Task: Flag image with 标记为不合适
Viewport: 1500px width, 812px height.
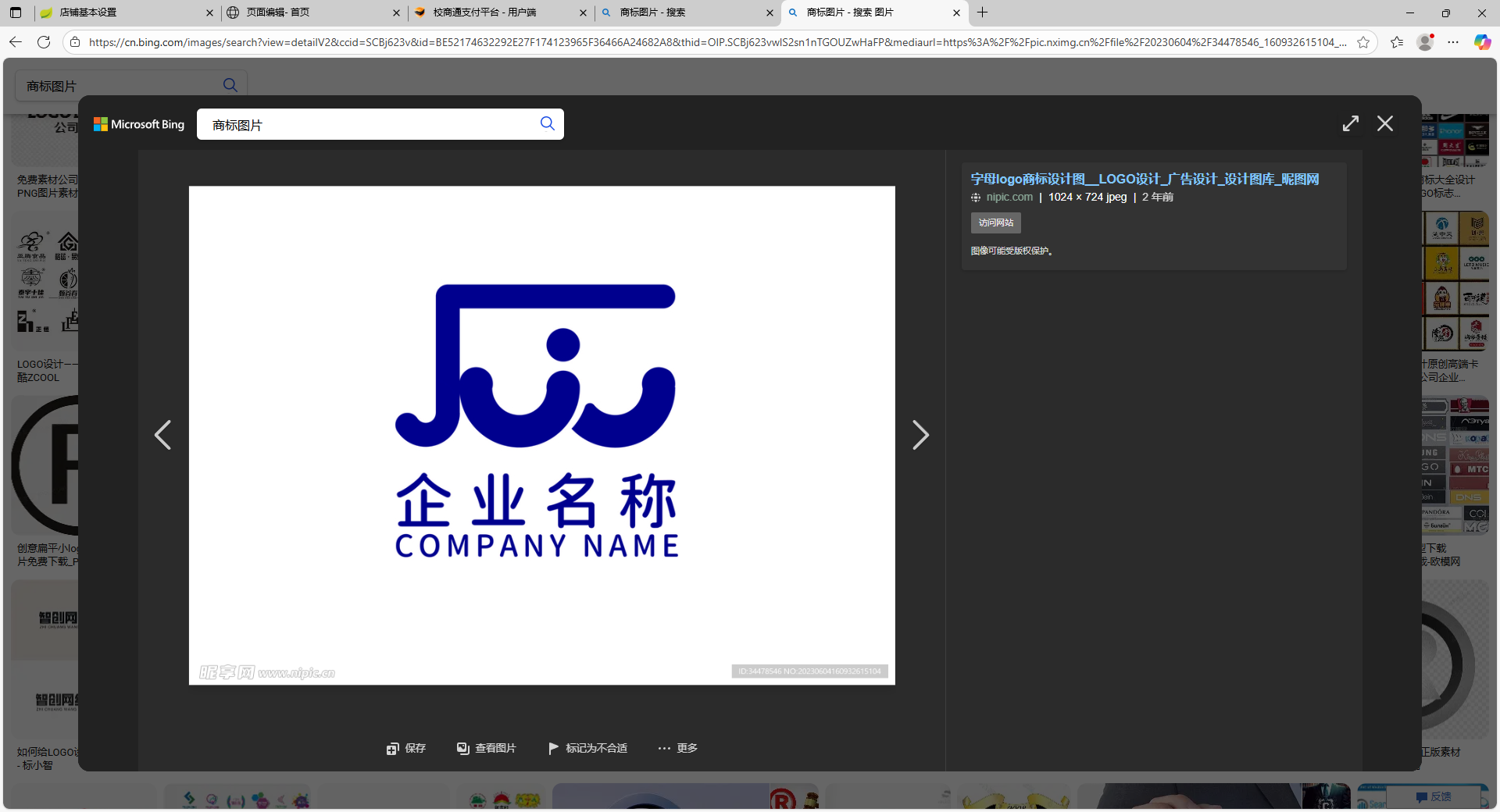Action: (x=588, y=748)
